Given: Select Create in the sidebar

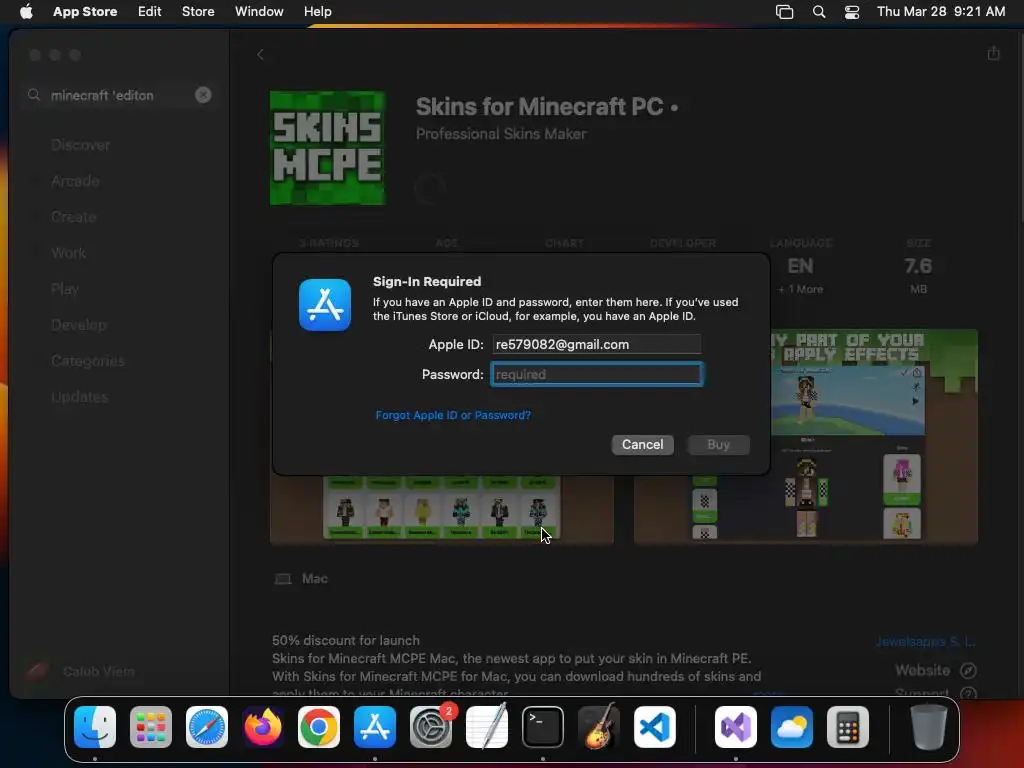Looking at the screenshot, I should 74,217.
